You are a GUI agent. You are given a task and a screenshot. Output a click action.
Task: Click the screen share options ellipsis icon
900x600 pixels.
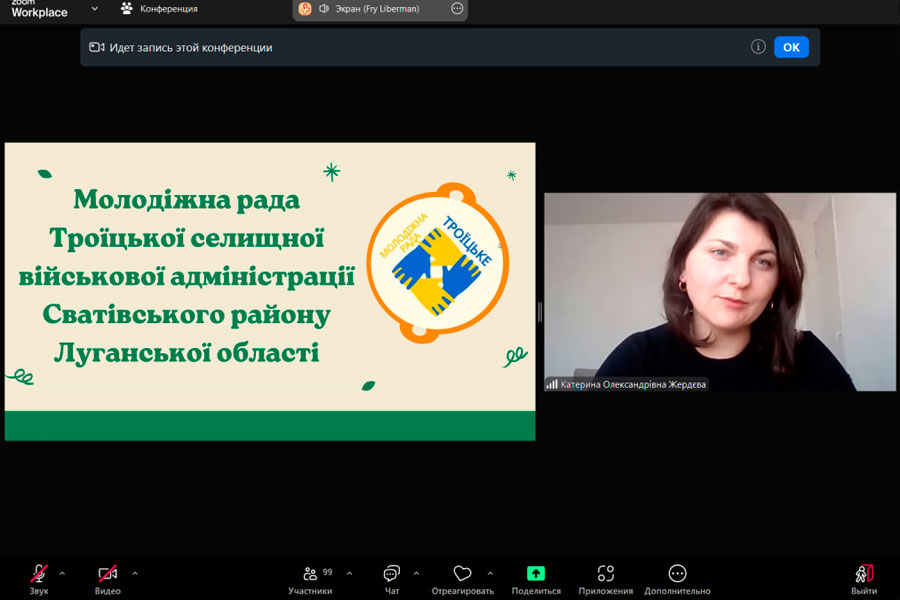(x=457, y=9)
